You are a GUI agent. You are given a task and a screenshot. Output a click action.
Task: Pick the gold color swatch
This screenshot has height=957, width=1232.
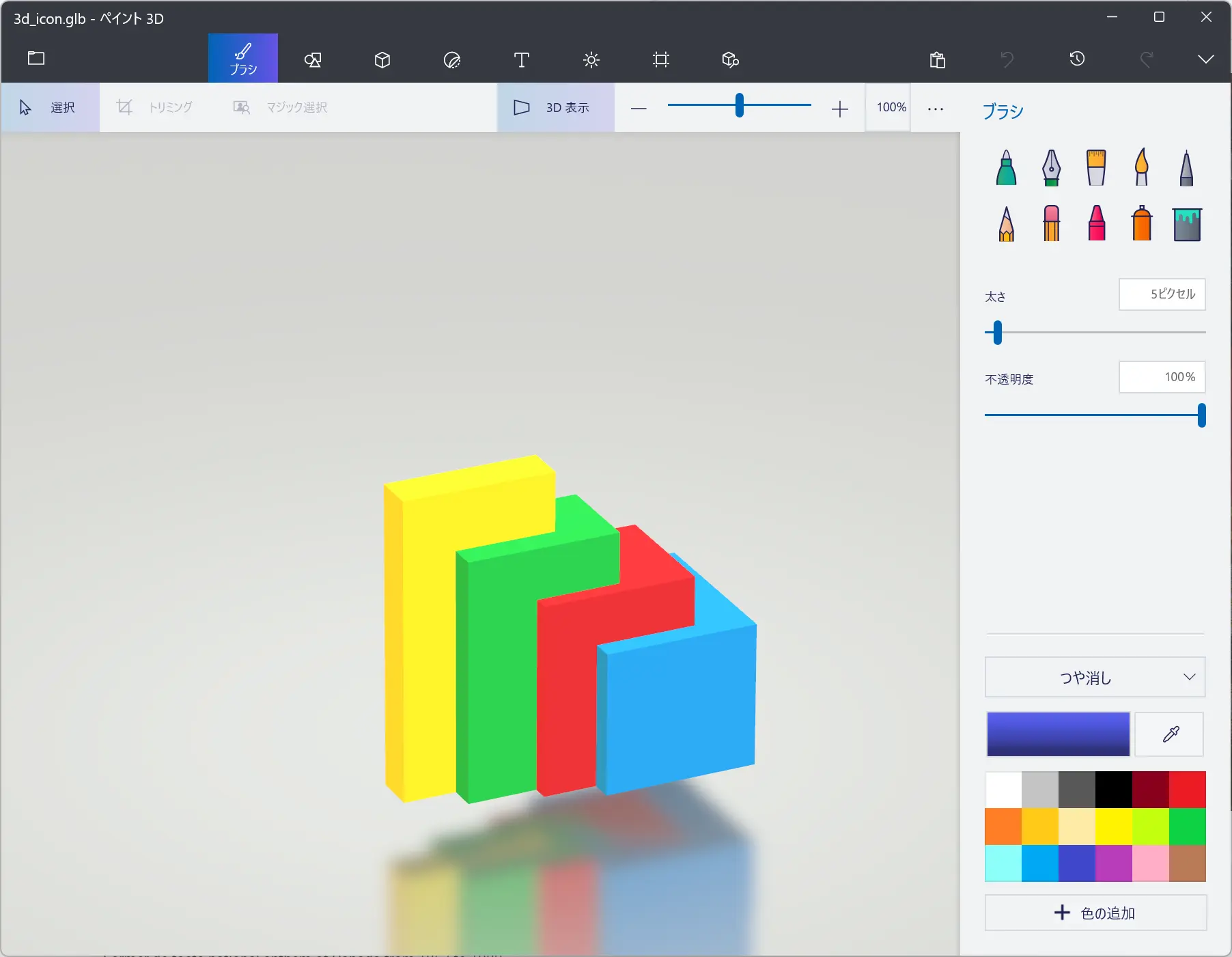coord(1041,827)
